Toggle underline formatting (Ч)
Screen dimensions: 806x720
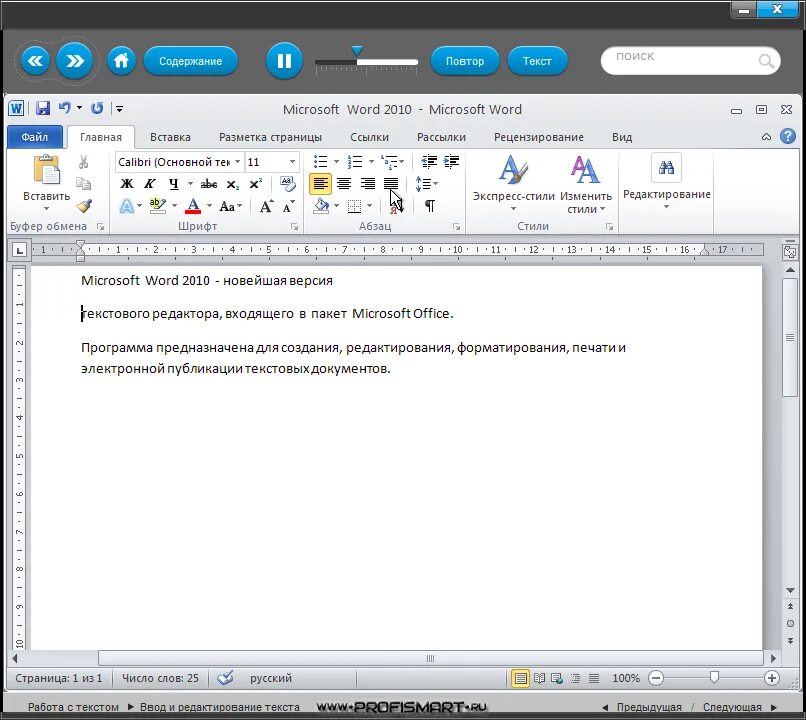(x=174, y=184)
